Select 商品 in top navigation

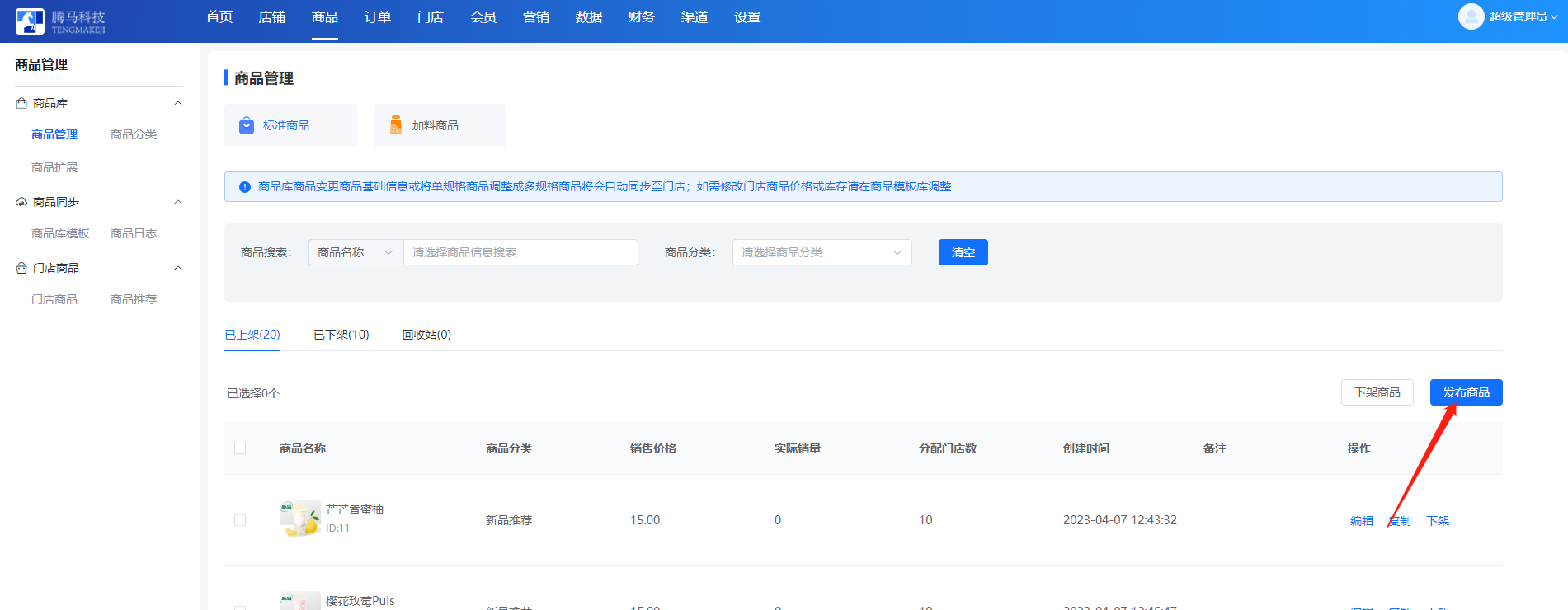[325, 17]
